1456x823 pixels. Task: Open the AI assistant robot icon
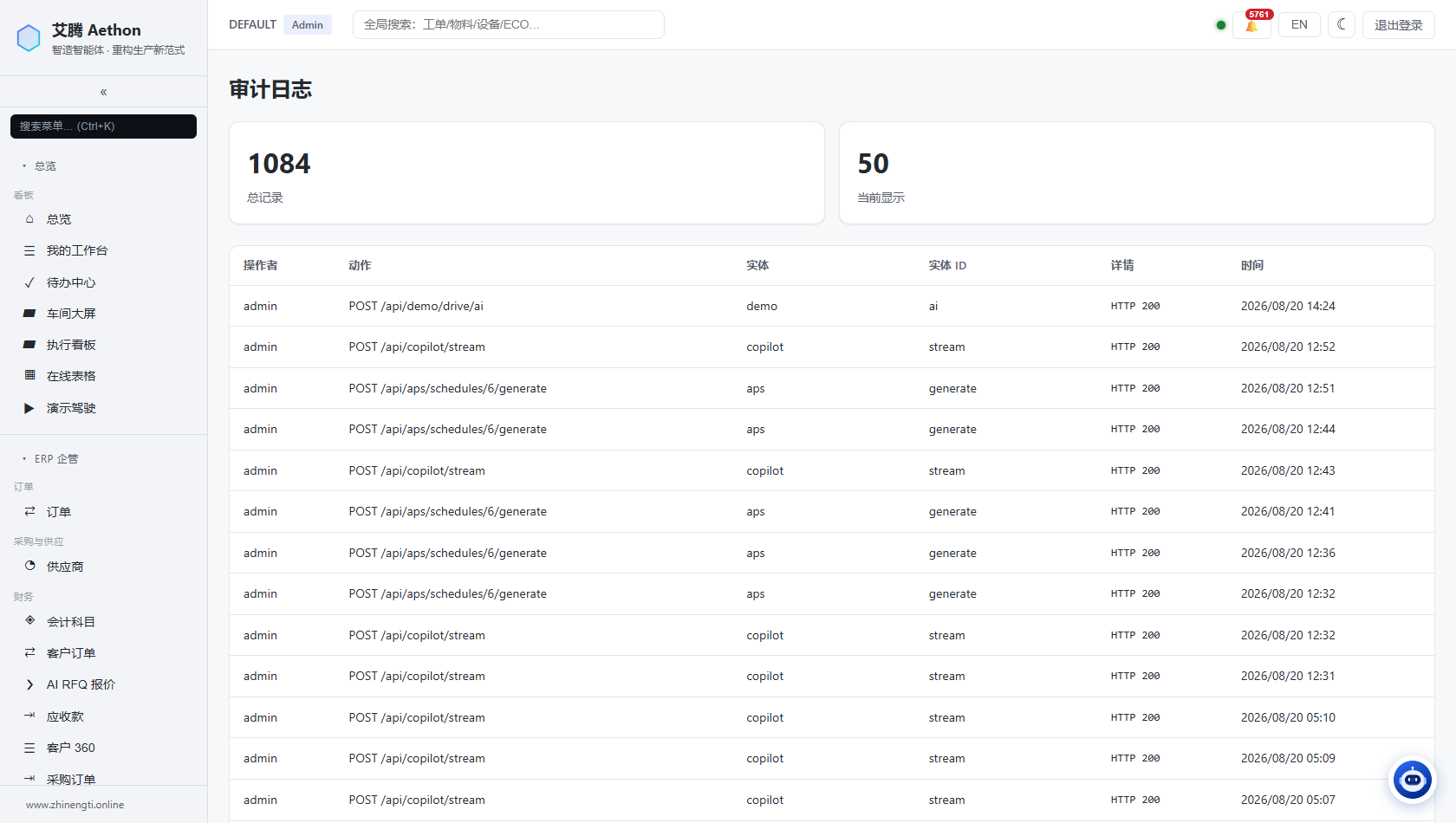point(1413,780)
